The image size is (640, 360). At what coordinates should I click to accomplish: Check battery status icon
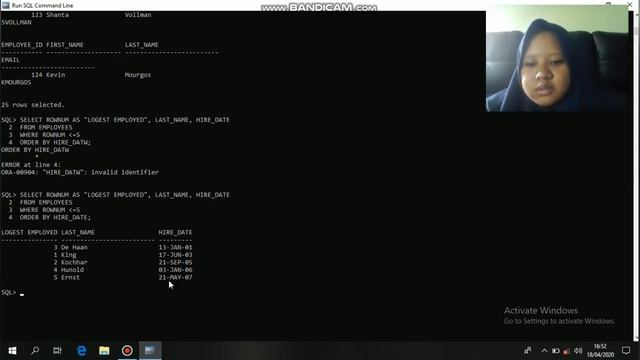pos(556,351)
